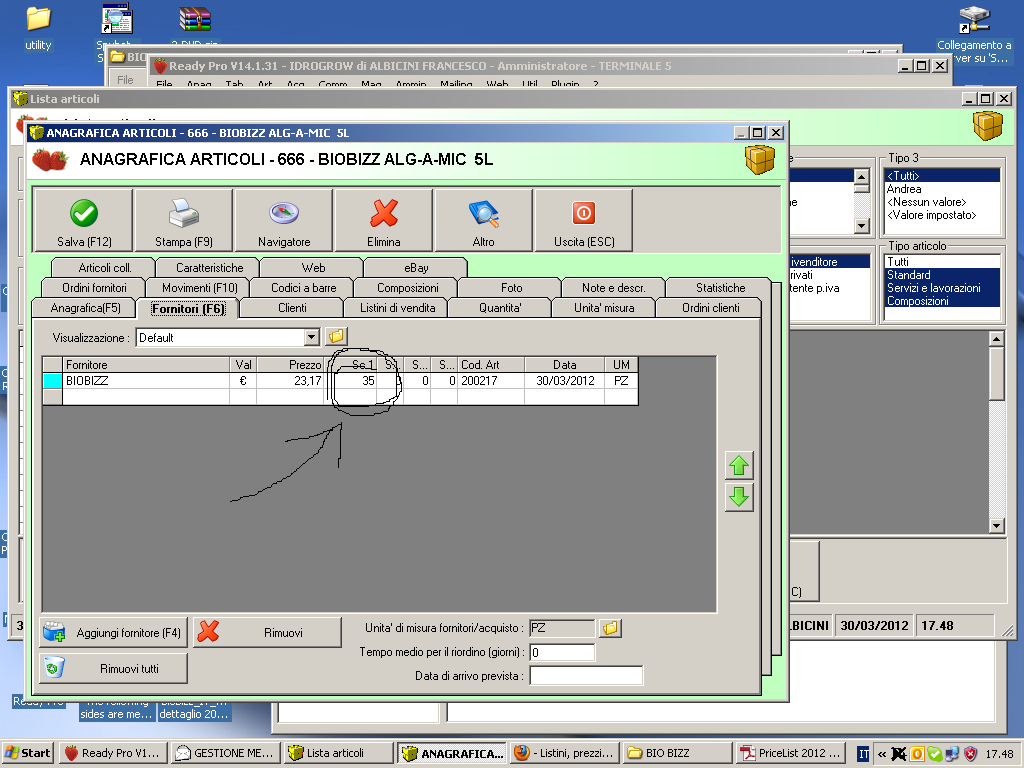Click the yellow cube icon in Anagrafica header

(760, 159)
